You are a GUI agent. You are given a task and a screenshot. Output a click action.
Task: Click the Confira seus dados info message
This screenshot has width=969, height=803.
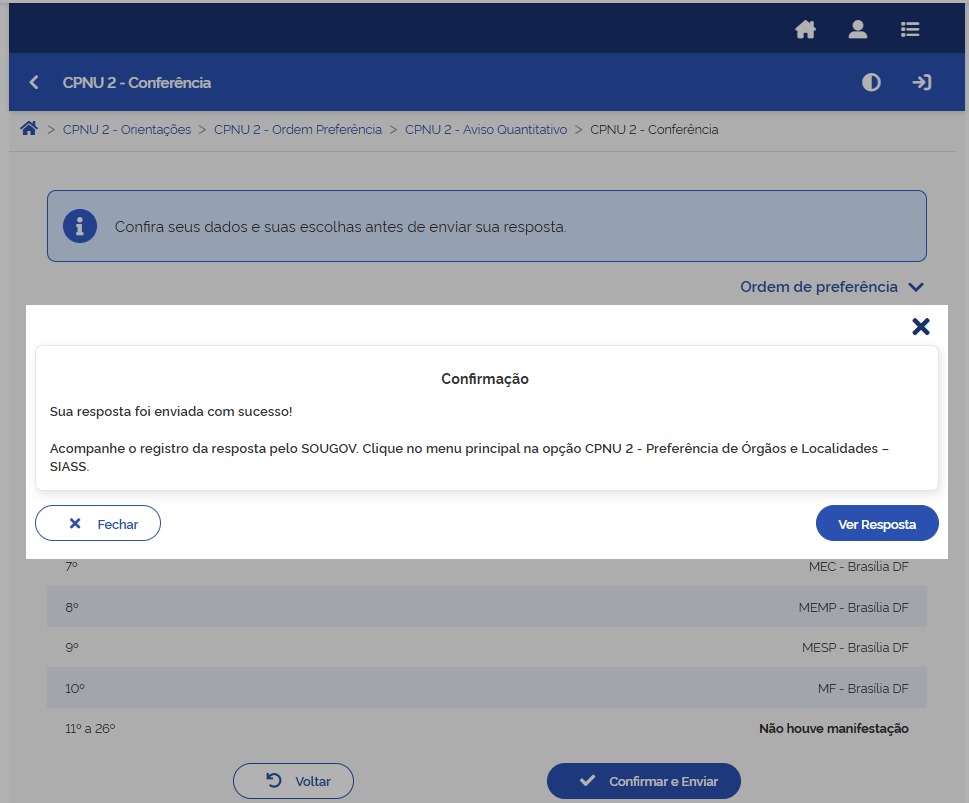pyautogui.click(x=341, y=227)
